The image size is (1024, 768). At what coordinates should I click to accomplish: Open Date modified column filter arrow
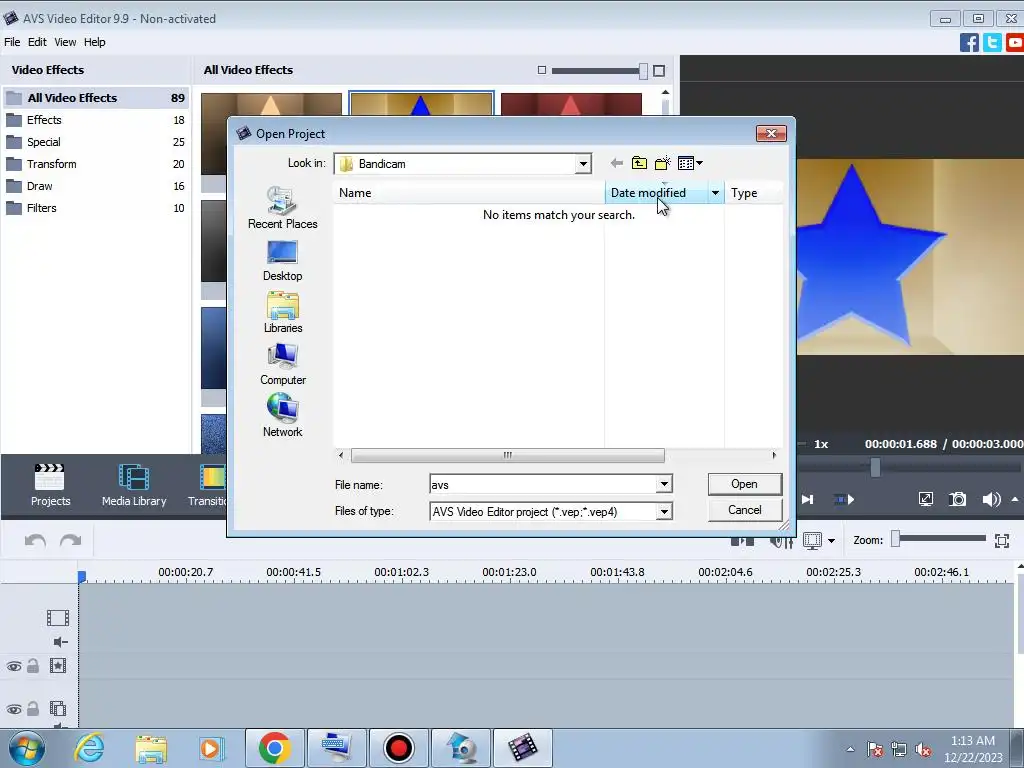point(715,193)
